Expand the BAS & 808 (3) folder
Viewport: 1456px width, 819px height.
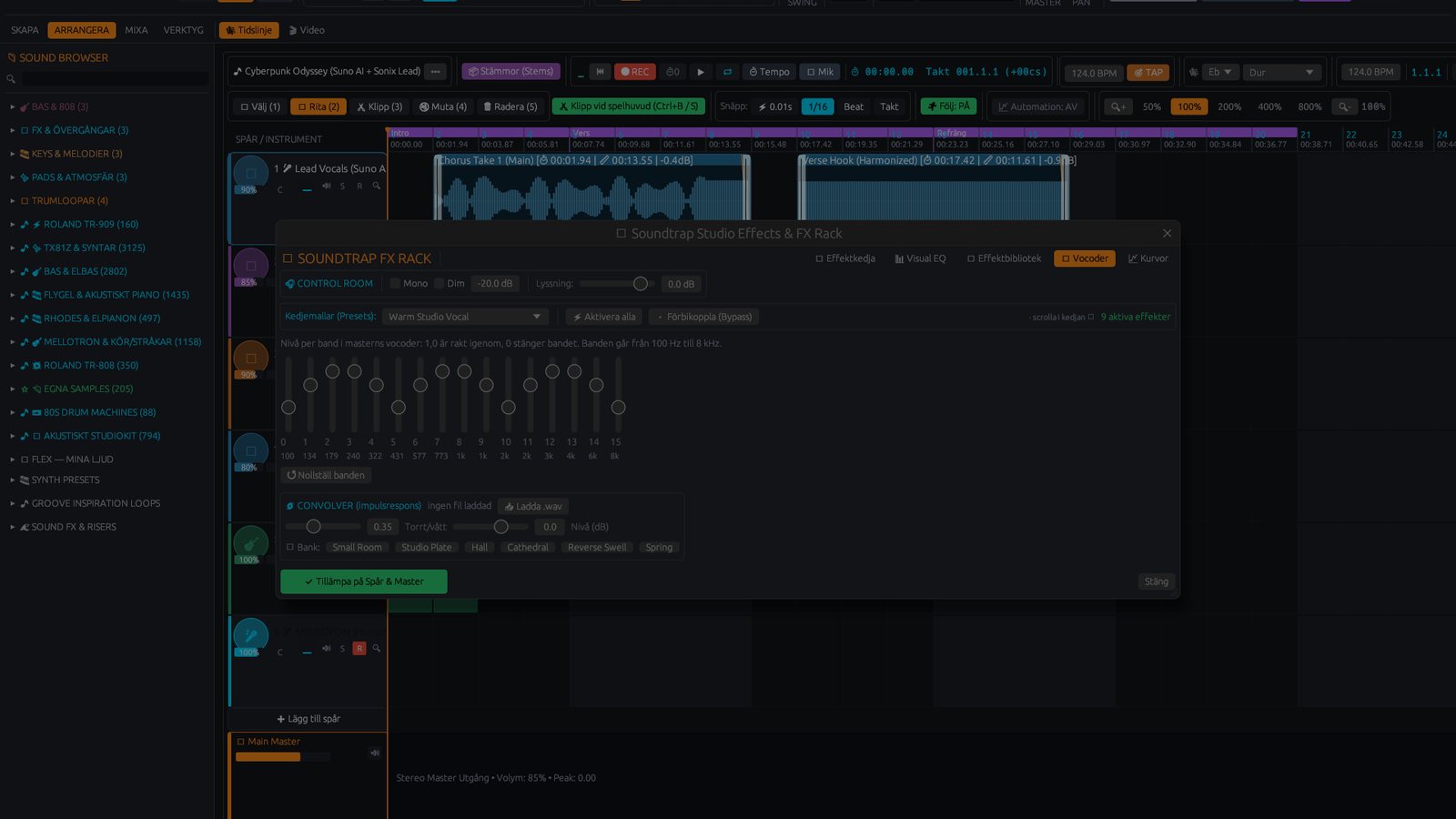coord(13,107)
